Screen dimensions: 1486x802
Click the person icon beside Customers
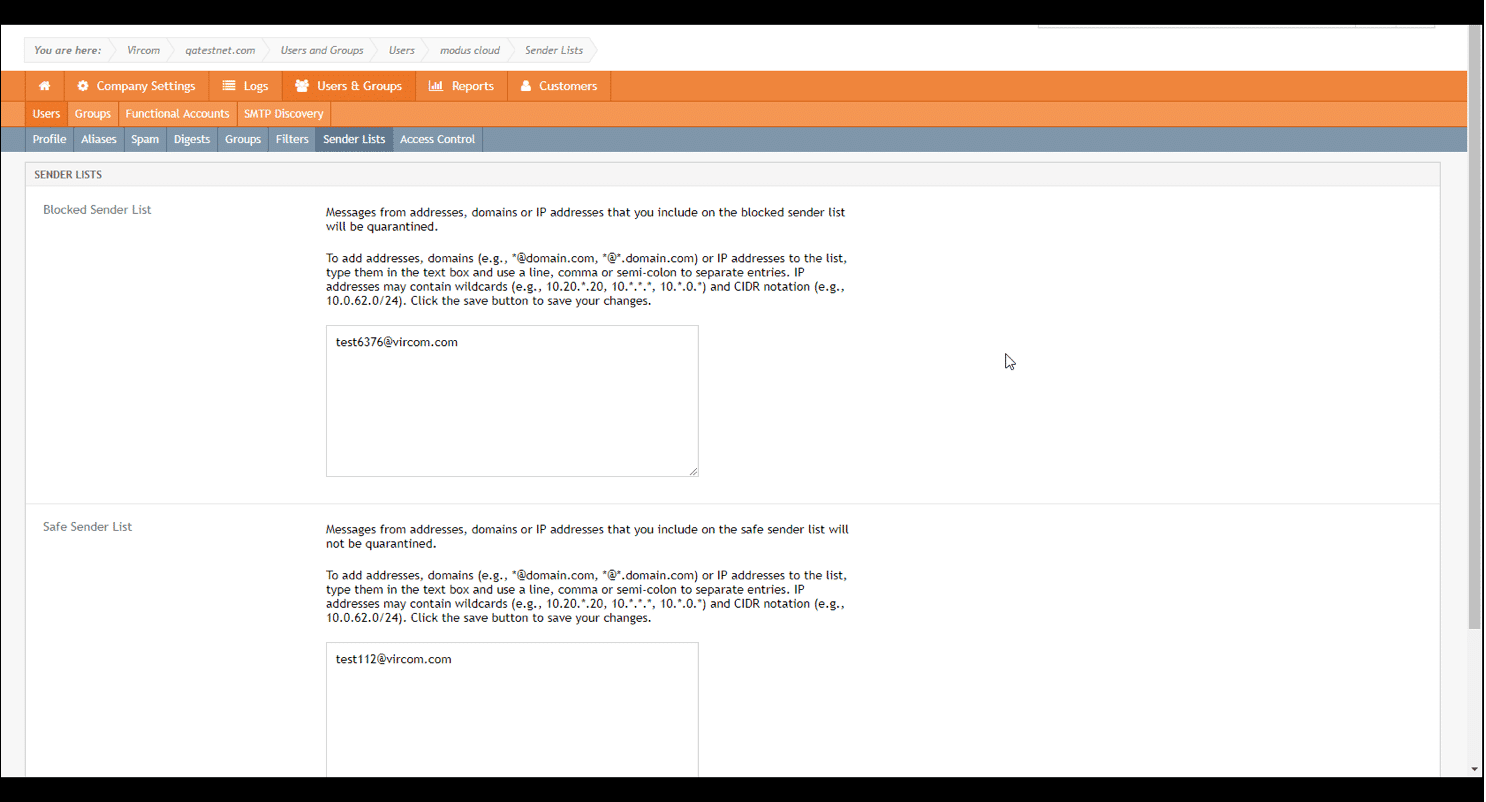[526, 86]
